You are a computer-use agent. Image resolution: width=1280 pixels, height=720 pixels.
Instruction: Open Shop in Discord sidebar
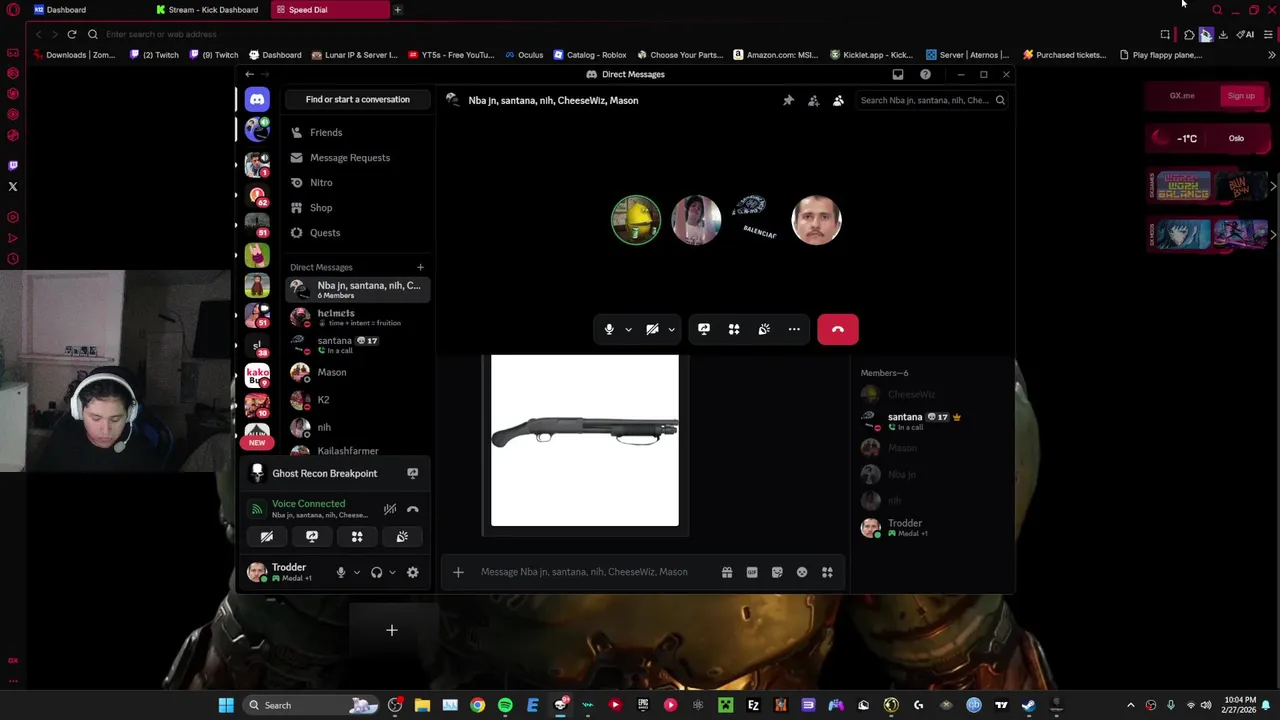(357, 207)
